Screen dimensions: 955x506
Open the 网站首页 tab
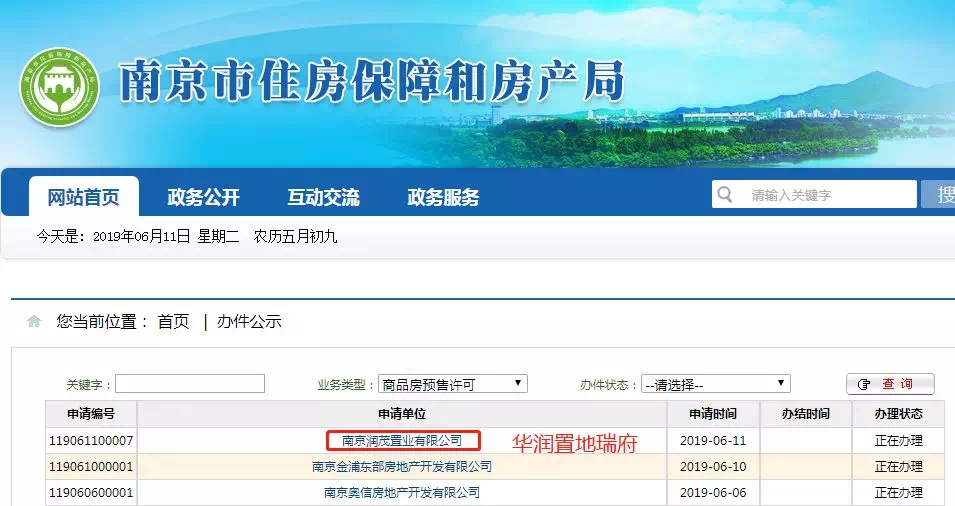(84, 197)
